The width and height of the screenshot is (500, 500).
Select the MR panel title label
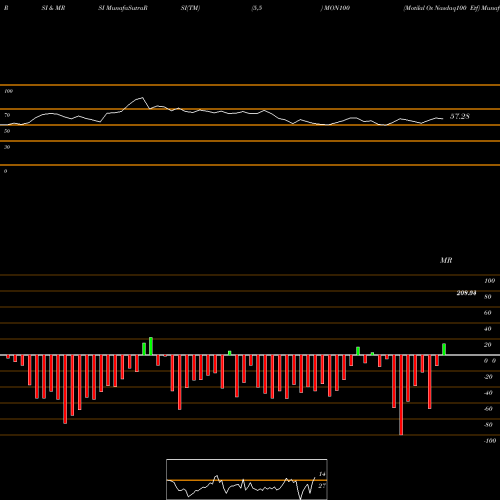pyautogui.click(x=446, y=260)
